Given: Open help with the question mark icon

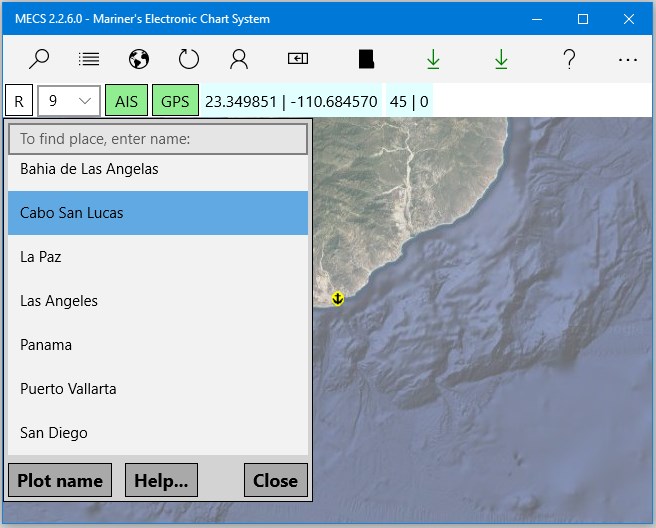Looking at the screenshot, I should tap(569, 59).
